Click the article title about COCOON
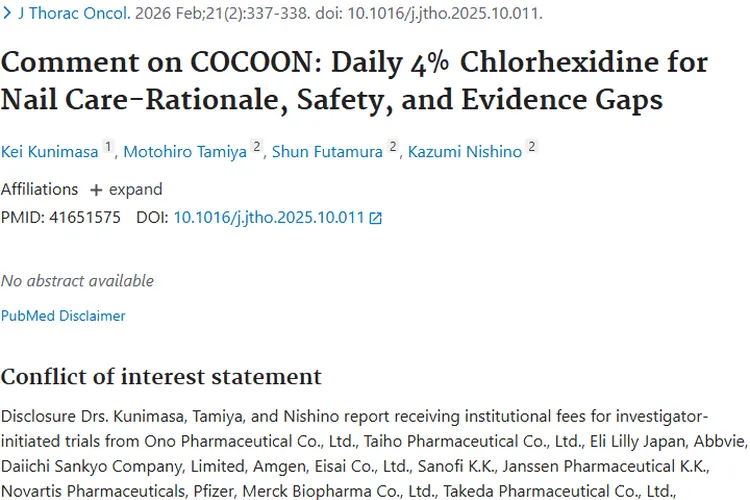The height and width of the screenshot is (500, 750). tap(354, 81)
